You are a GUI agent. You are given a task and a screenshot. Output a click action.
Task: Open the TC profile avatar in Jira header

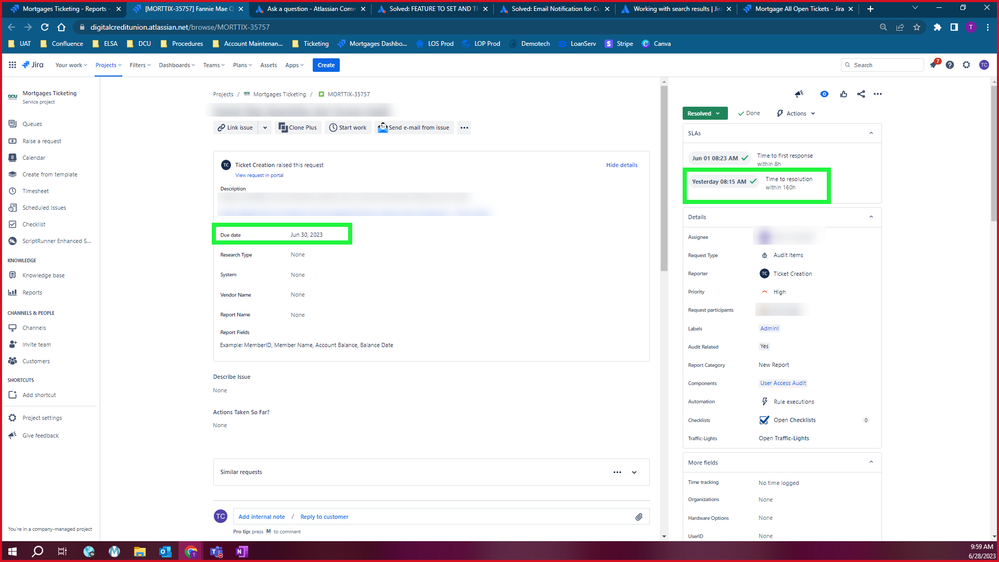pos(984,65)
